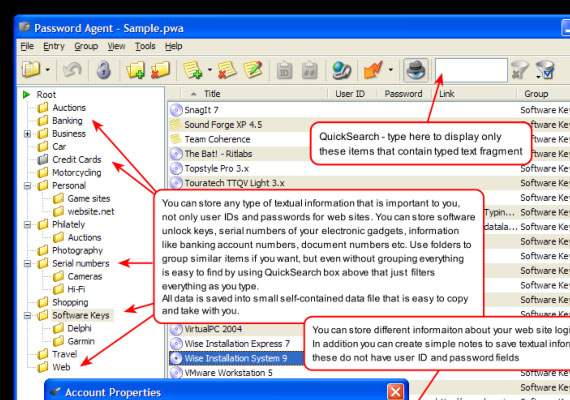570x400 pixels.
Task: Click into the QuickSearch input box
Action: [x=471, y=70]
